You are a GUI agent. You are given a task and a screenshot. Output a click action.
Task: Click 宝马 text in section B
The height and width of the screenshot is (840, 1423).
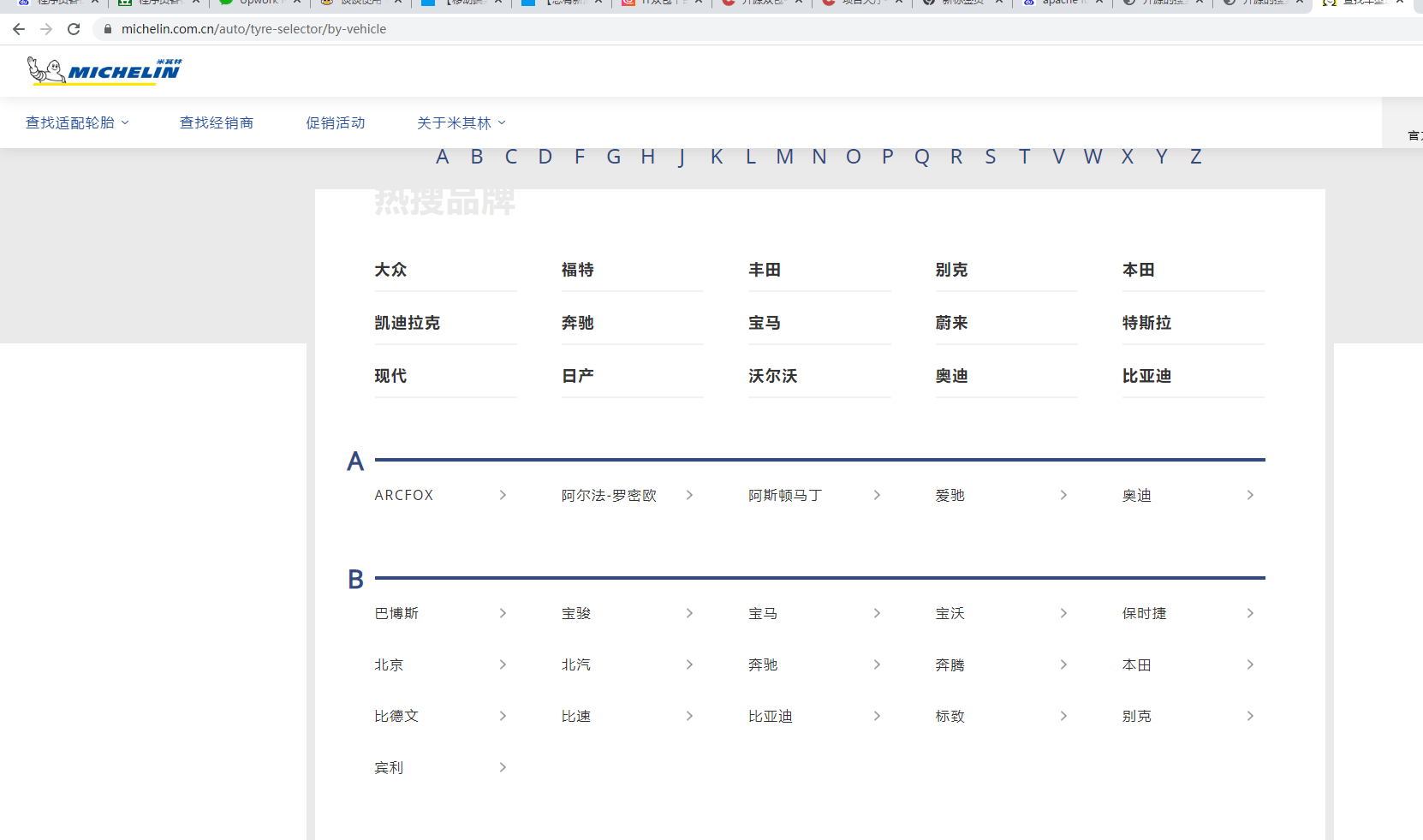[x=763, y=613]
